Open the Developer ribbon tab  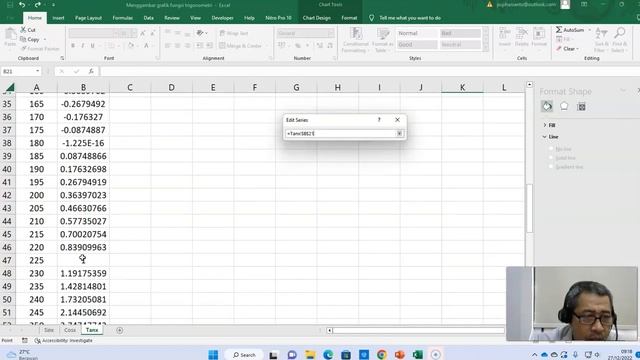click(x=222, y=18)
